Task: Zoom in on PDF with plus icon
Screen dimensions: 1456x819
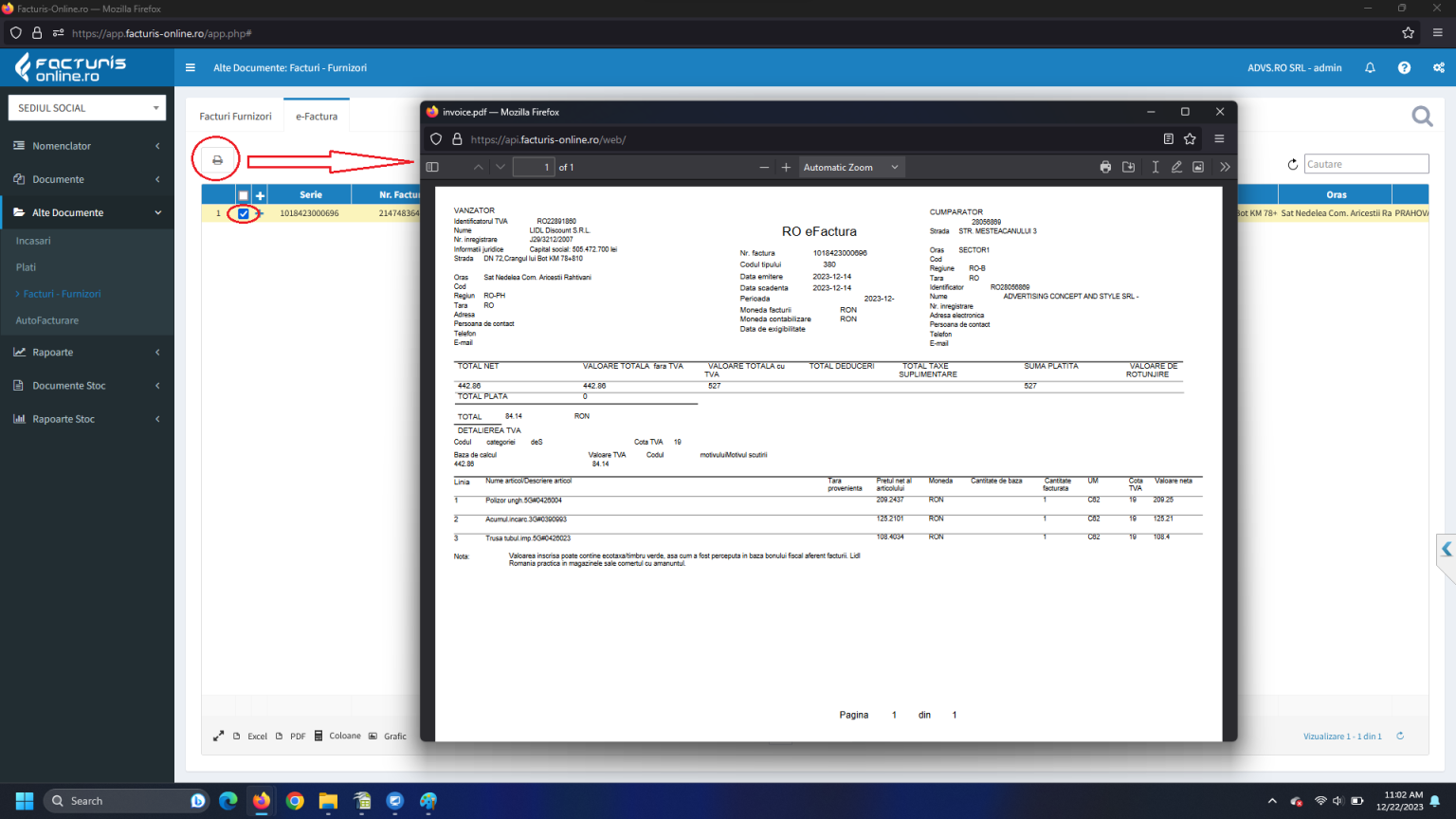Action: pos(786,167)
